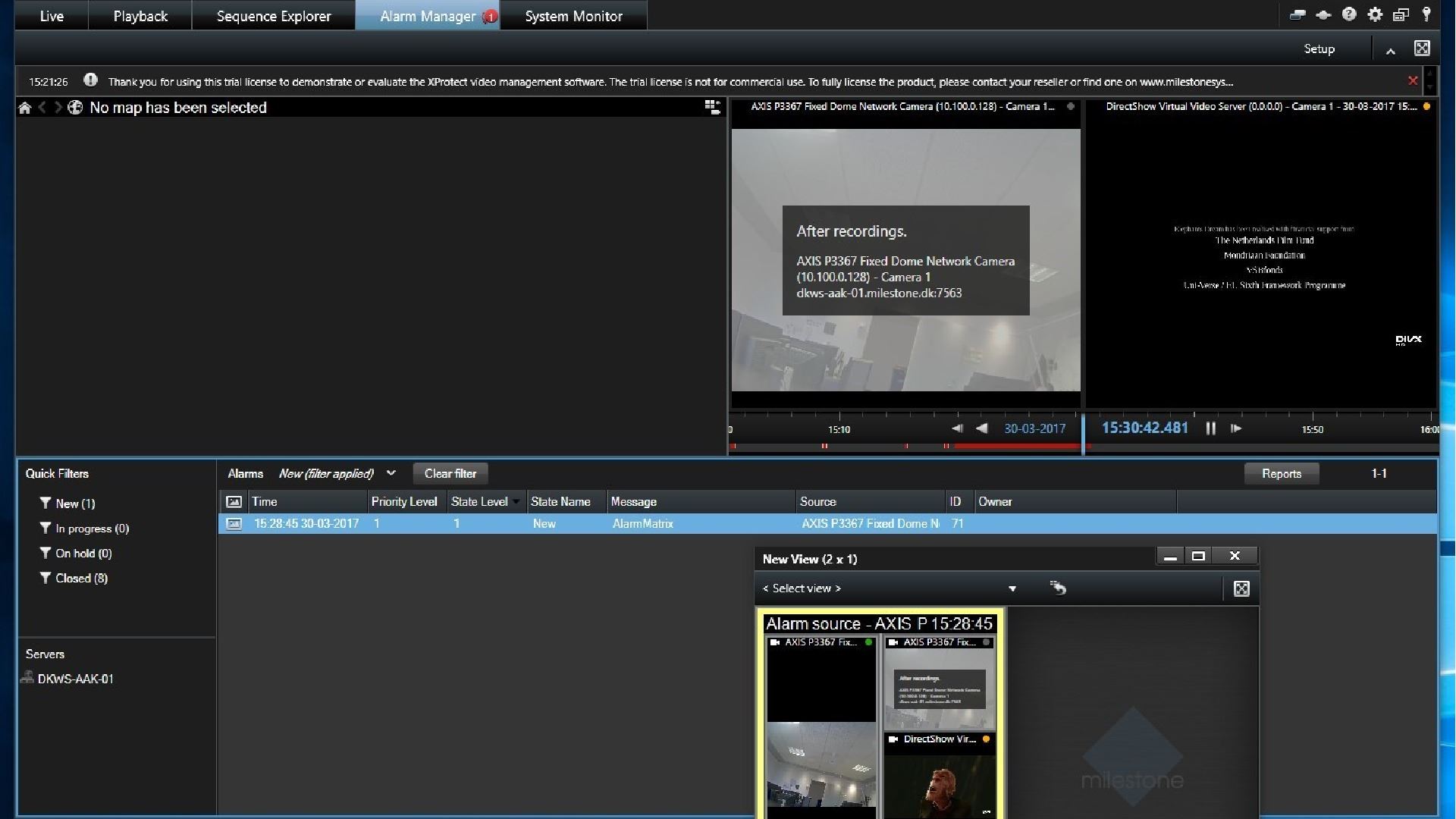Click the DirectShow camera video feed
The width and height of the screenshot is (1456, 819).
(1261, 260)
